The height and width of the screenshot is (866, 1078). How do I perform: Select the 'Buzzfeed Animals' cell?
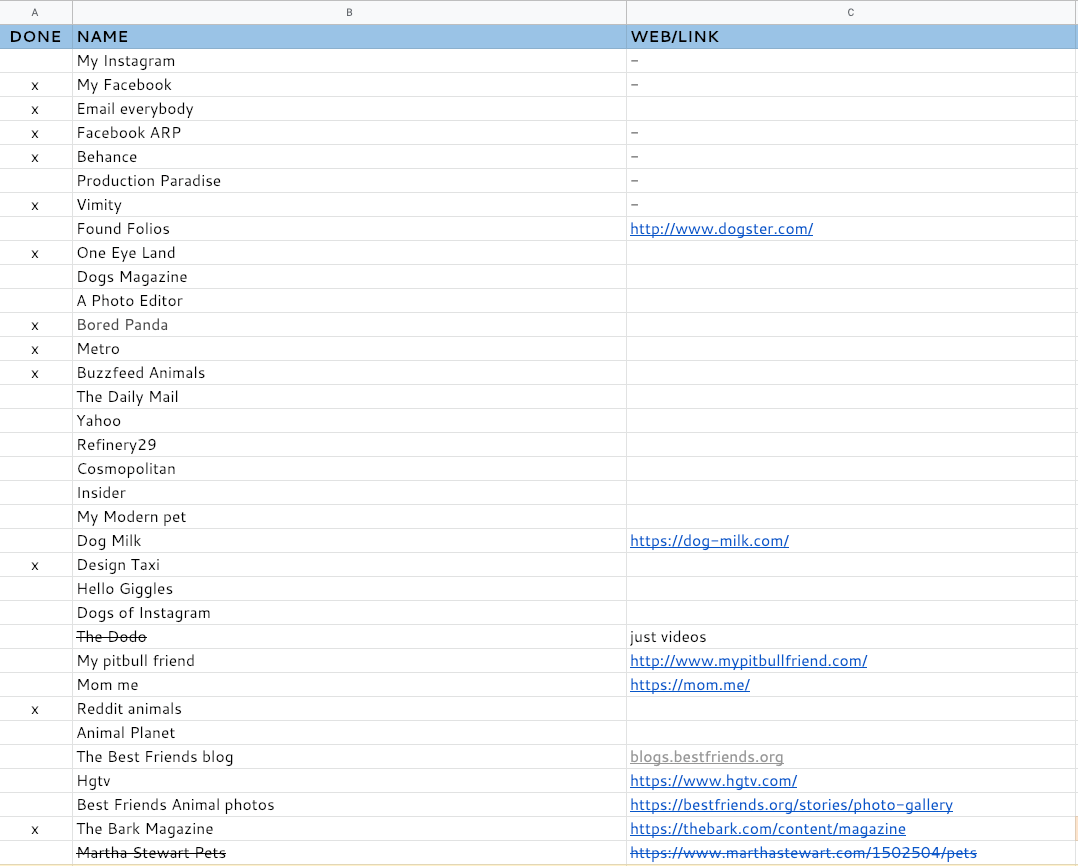pos(349,373)
